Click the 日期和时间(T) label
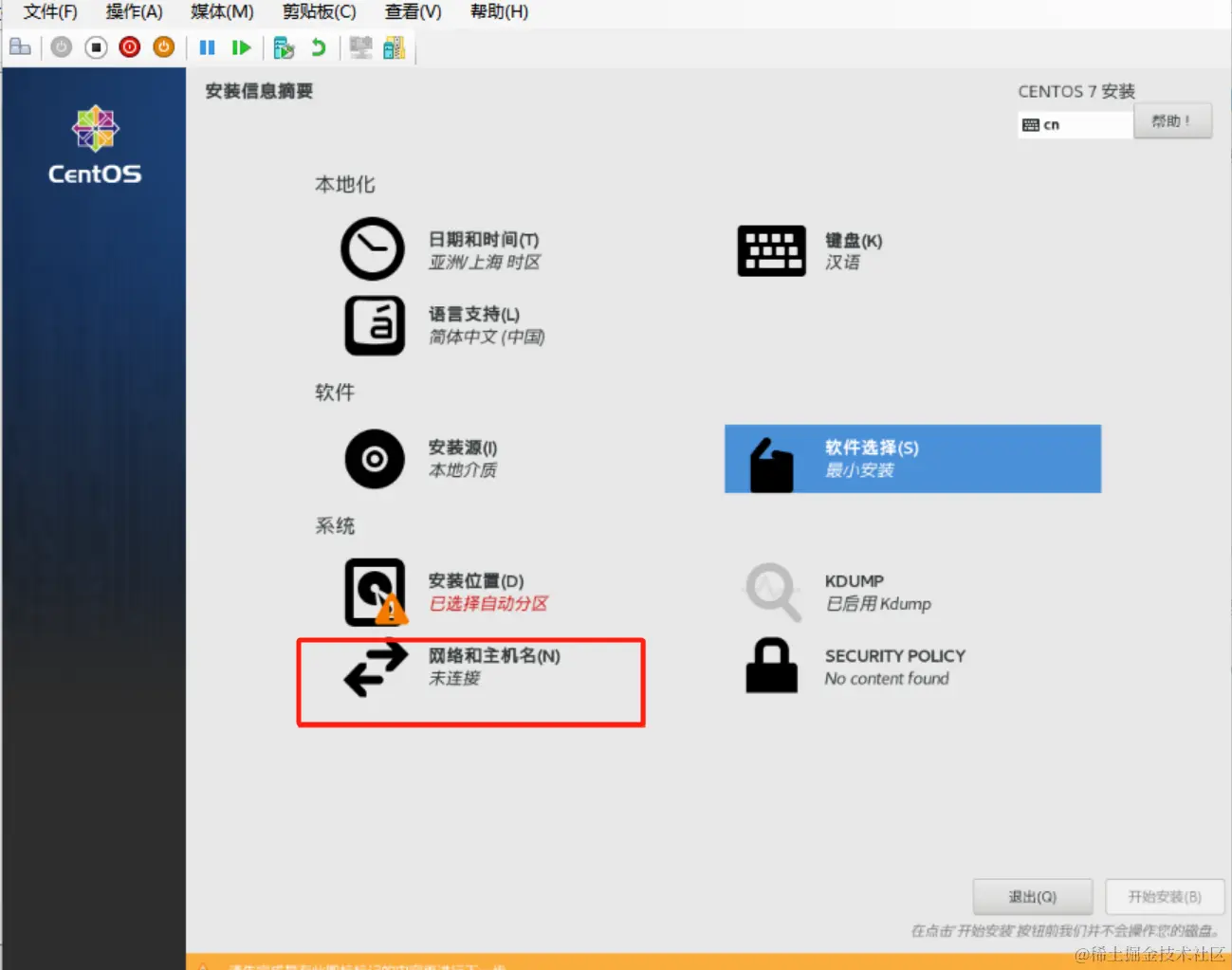1232x970 pixels. 484,240
